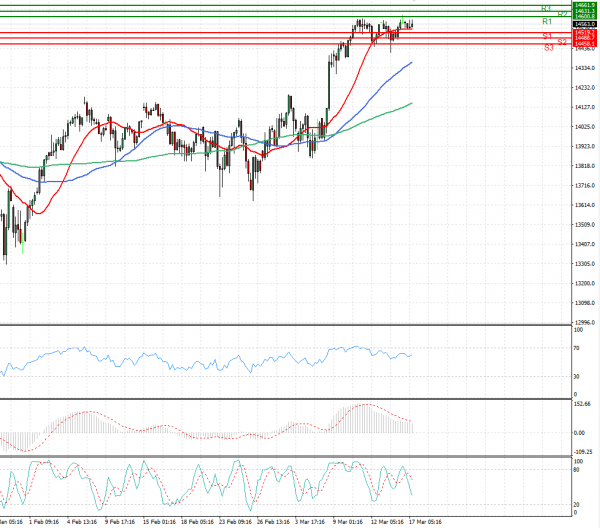
Task: Click the 23 Feb 09:16 time label
Action: [235, 522]
